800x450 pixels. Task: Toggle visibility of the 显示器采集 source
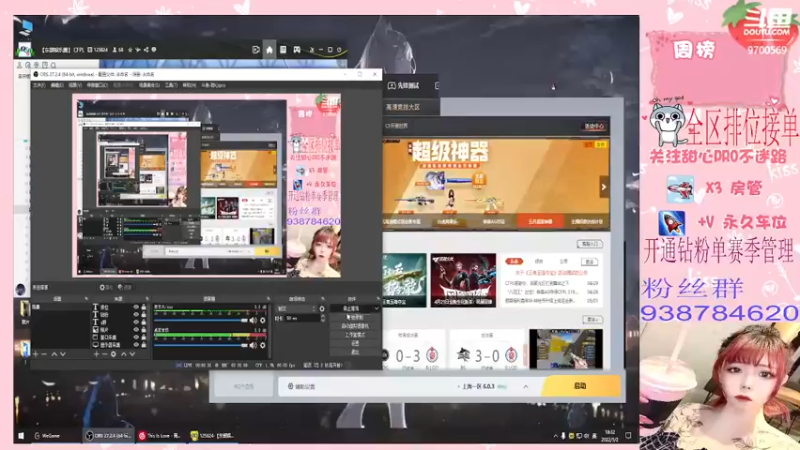(136, 345)
